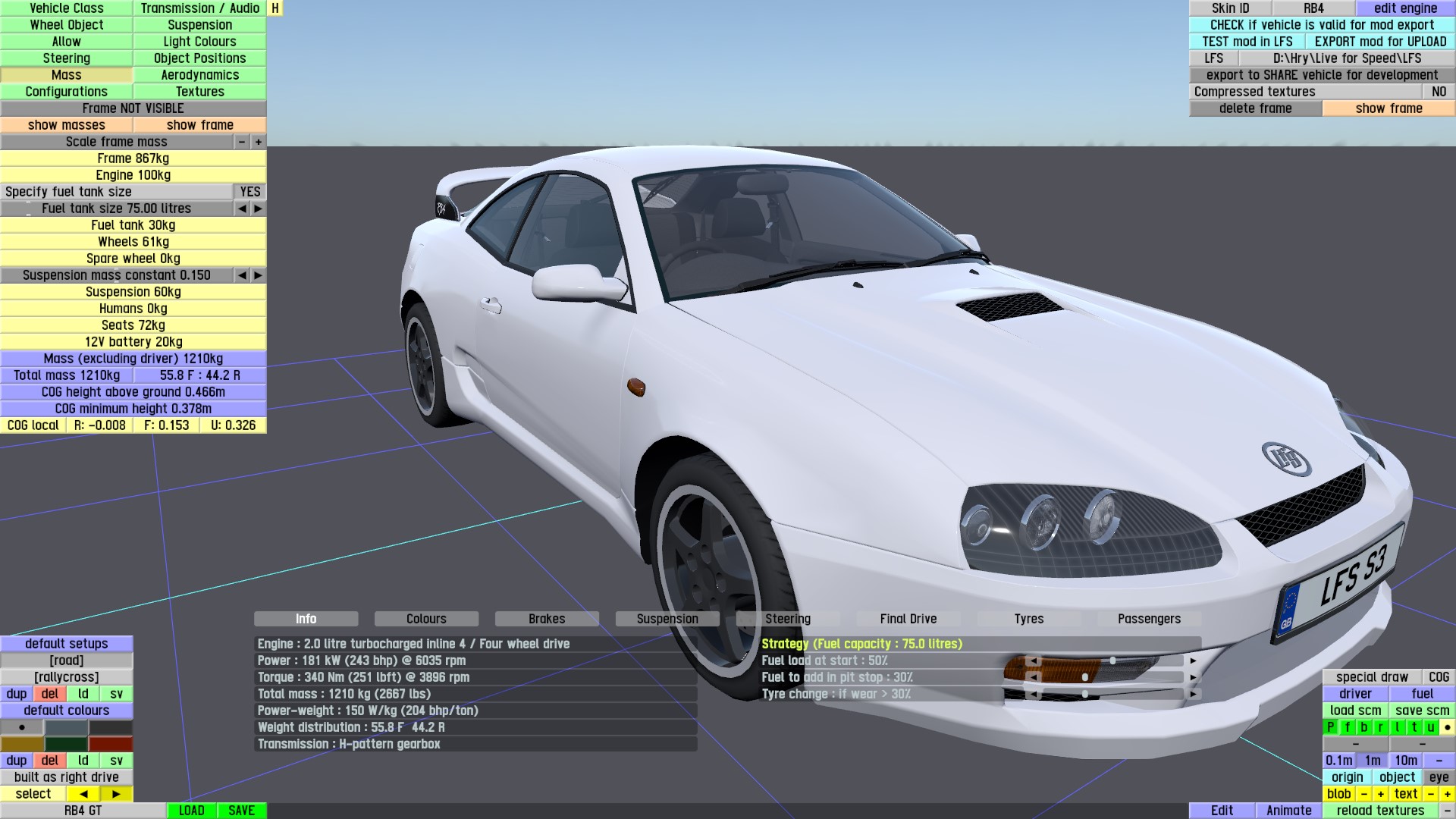Select next vehicle with yellow right arrow

click(116, 794)
